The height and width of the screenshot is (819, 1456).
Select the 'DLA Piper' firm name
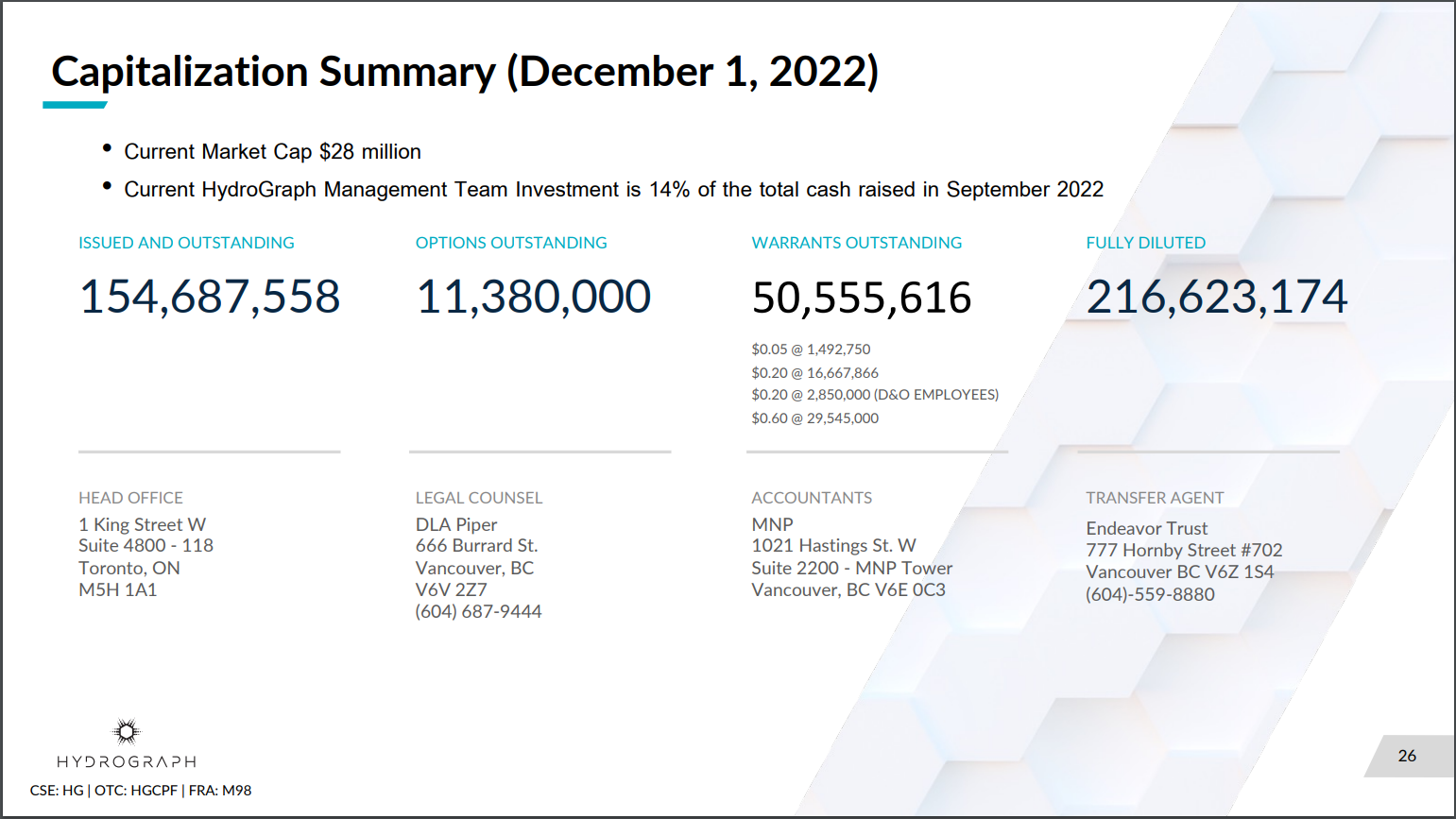(x=456, y=524)
